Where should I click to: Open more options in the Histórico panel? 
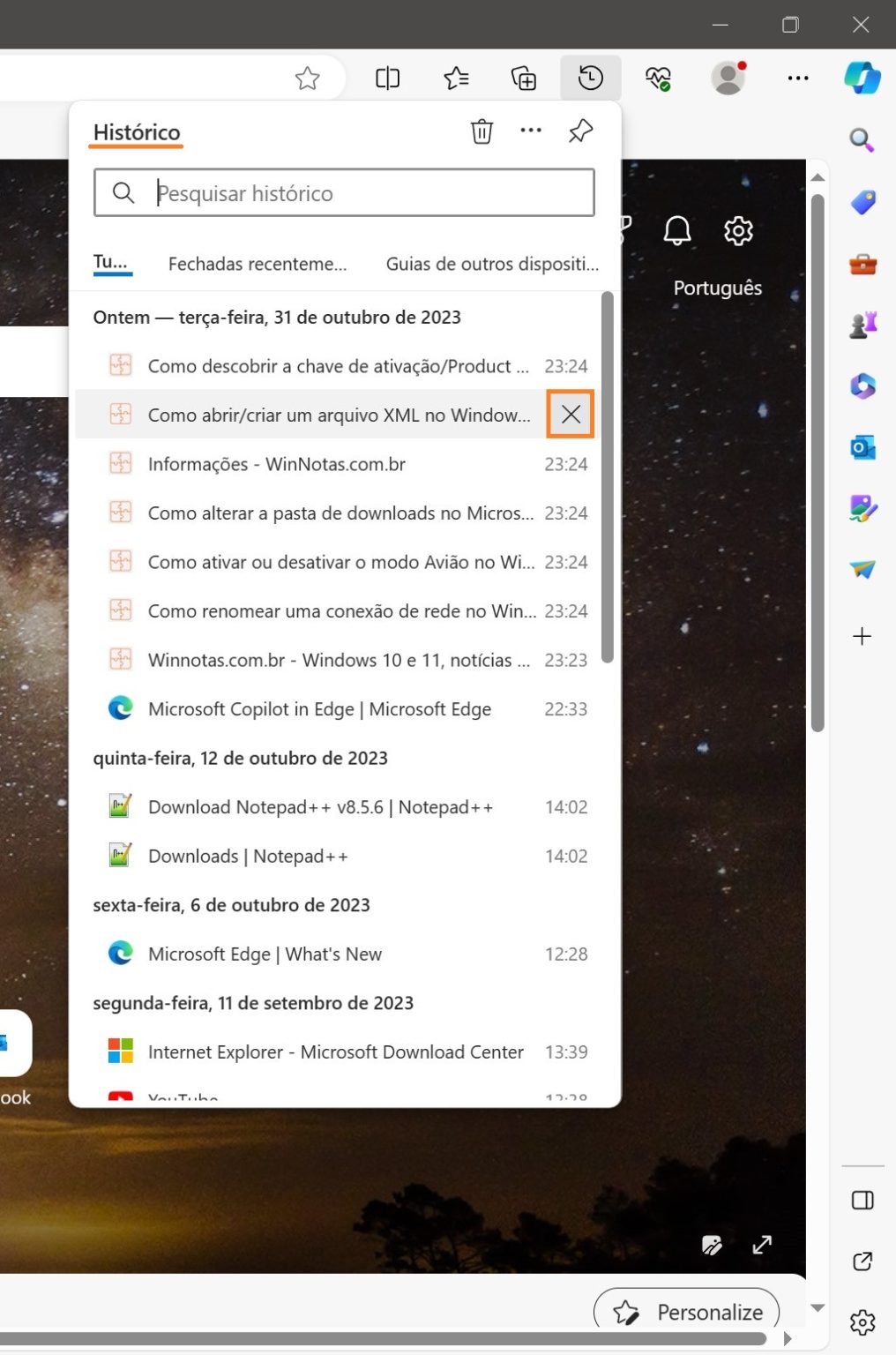tap(530, 131)
